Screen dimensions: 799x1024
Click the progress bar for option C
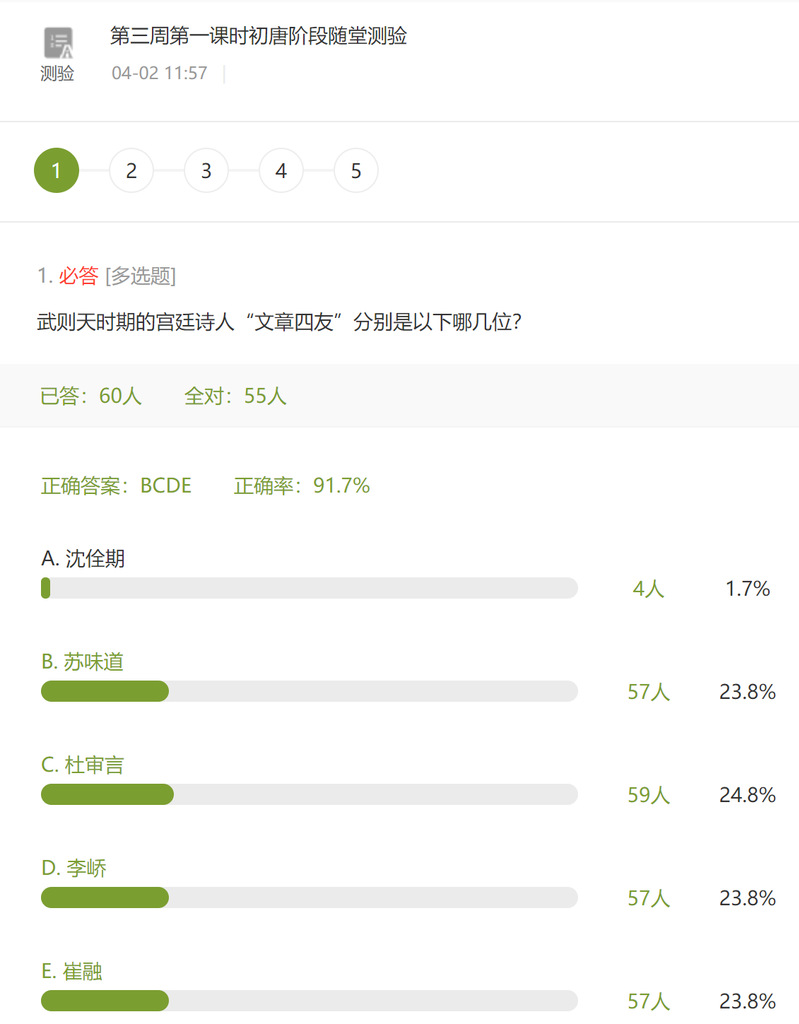coord(309,794)
